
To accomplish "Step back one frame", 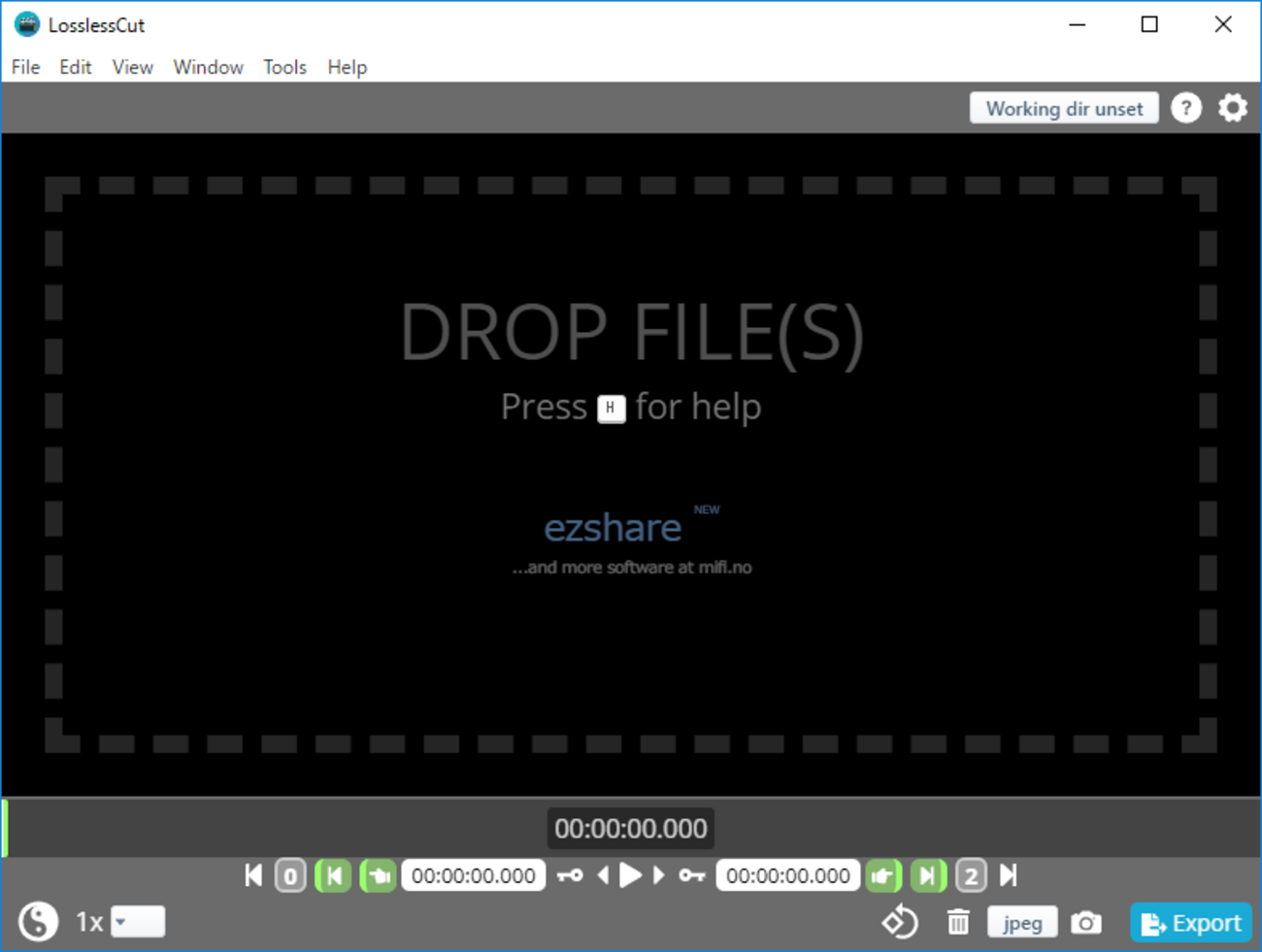I will [603, 875].
